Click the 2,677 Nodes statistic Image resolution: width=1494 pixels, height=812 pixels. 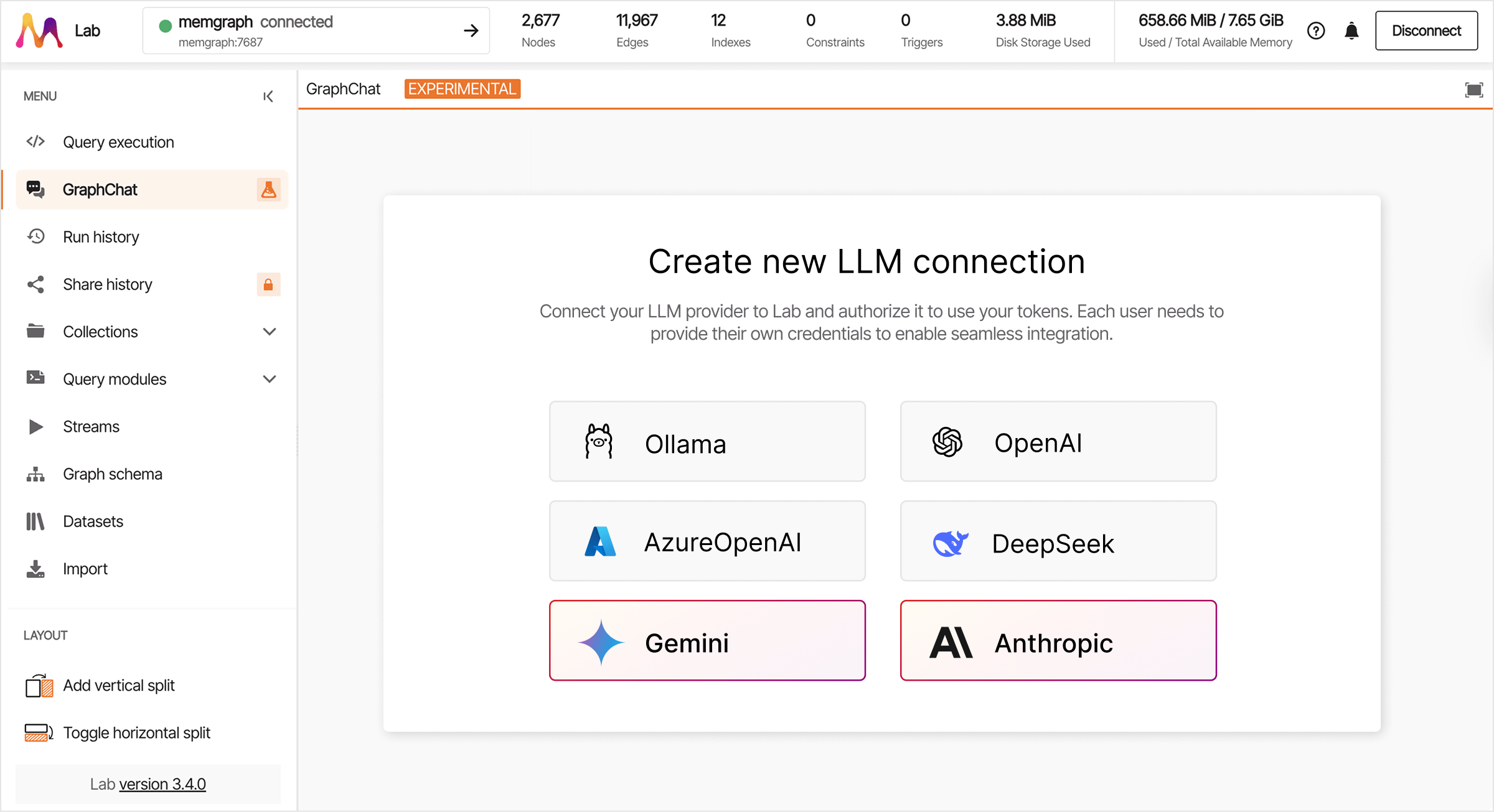click(540, 30)
